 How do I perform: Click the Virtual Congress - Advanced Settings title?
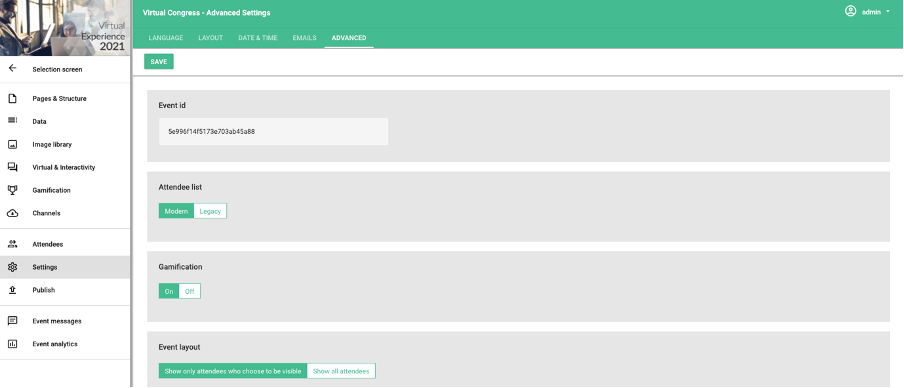[x=206, y=13]
